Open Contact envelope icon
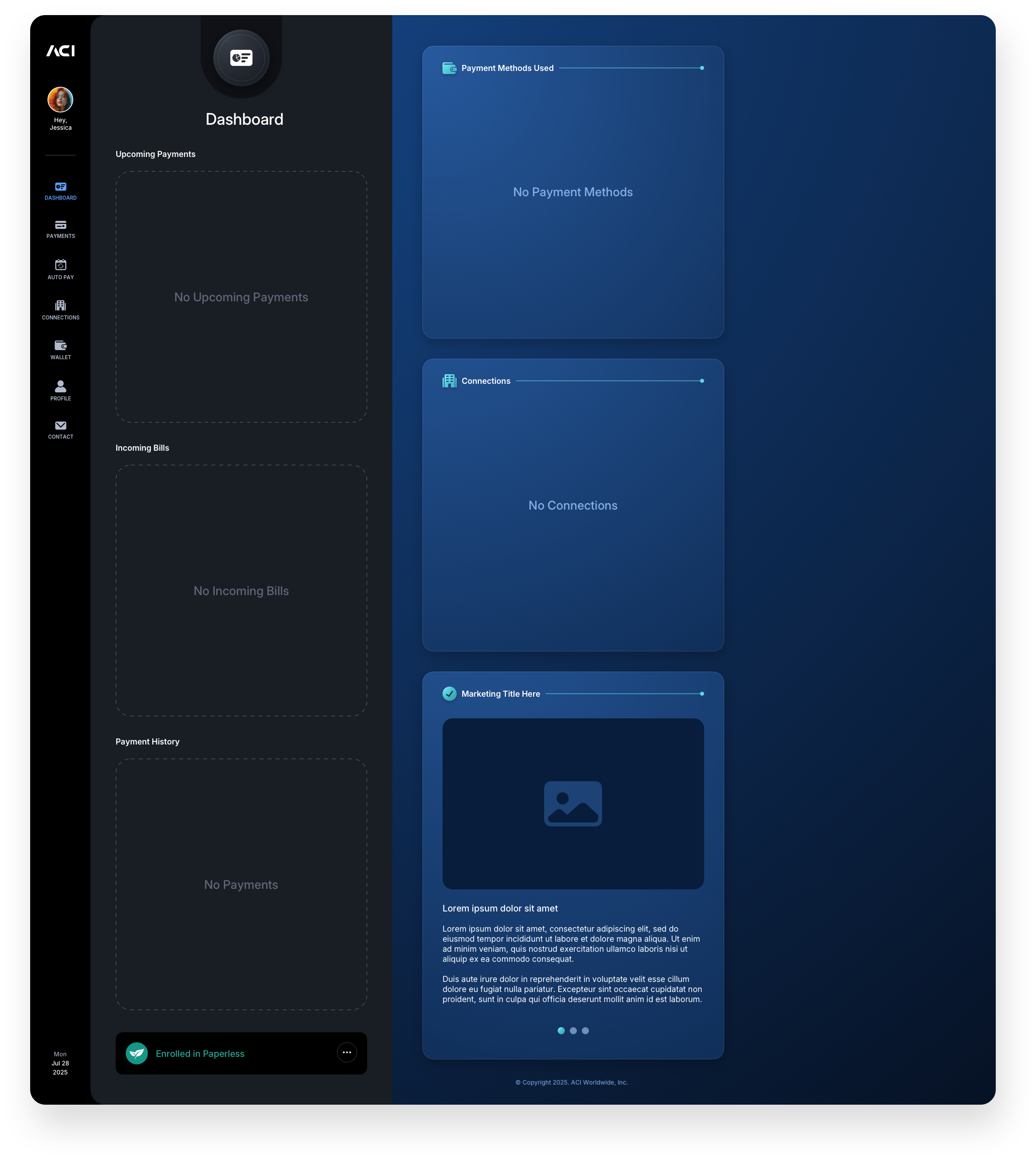 pyautogui.click(x=60, y=426)
